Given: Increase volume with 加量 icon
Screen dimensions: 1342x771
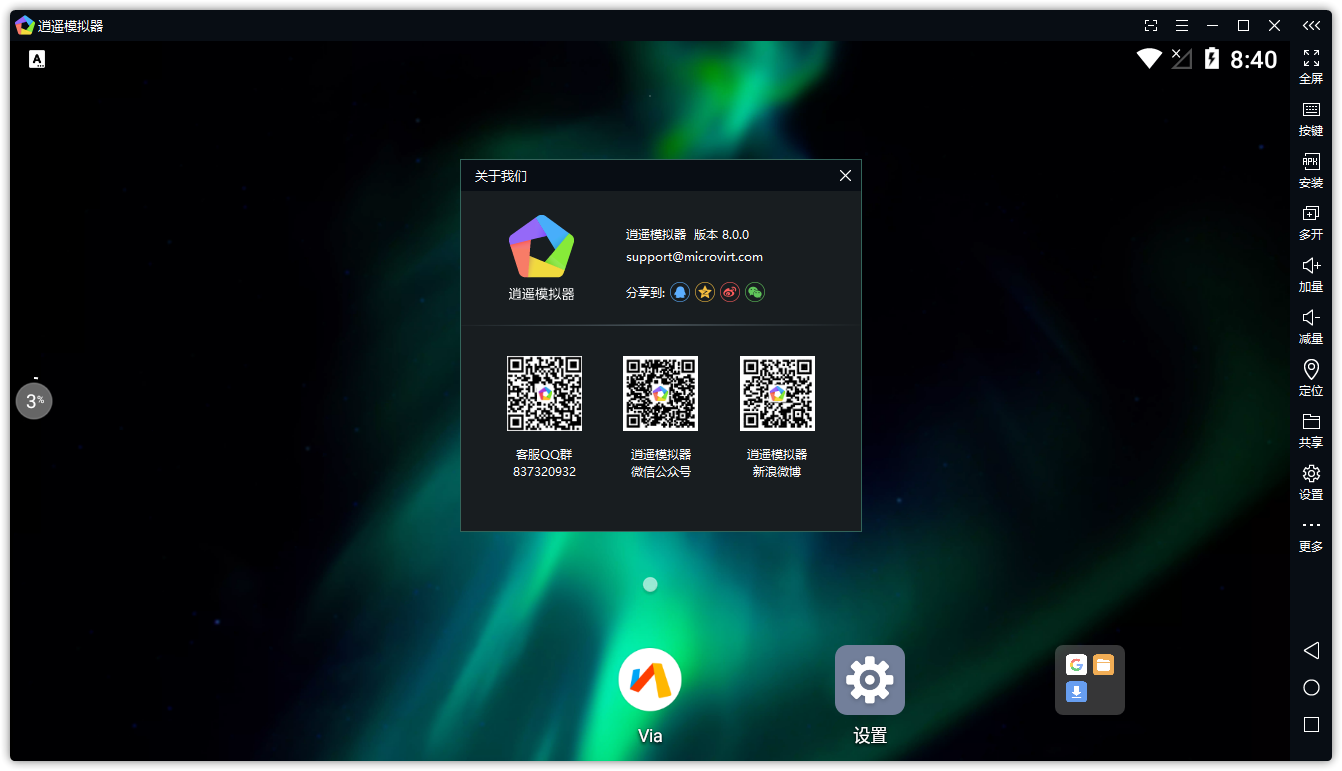Looking at the screenshot, I should 1311,274.
